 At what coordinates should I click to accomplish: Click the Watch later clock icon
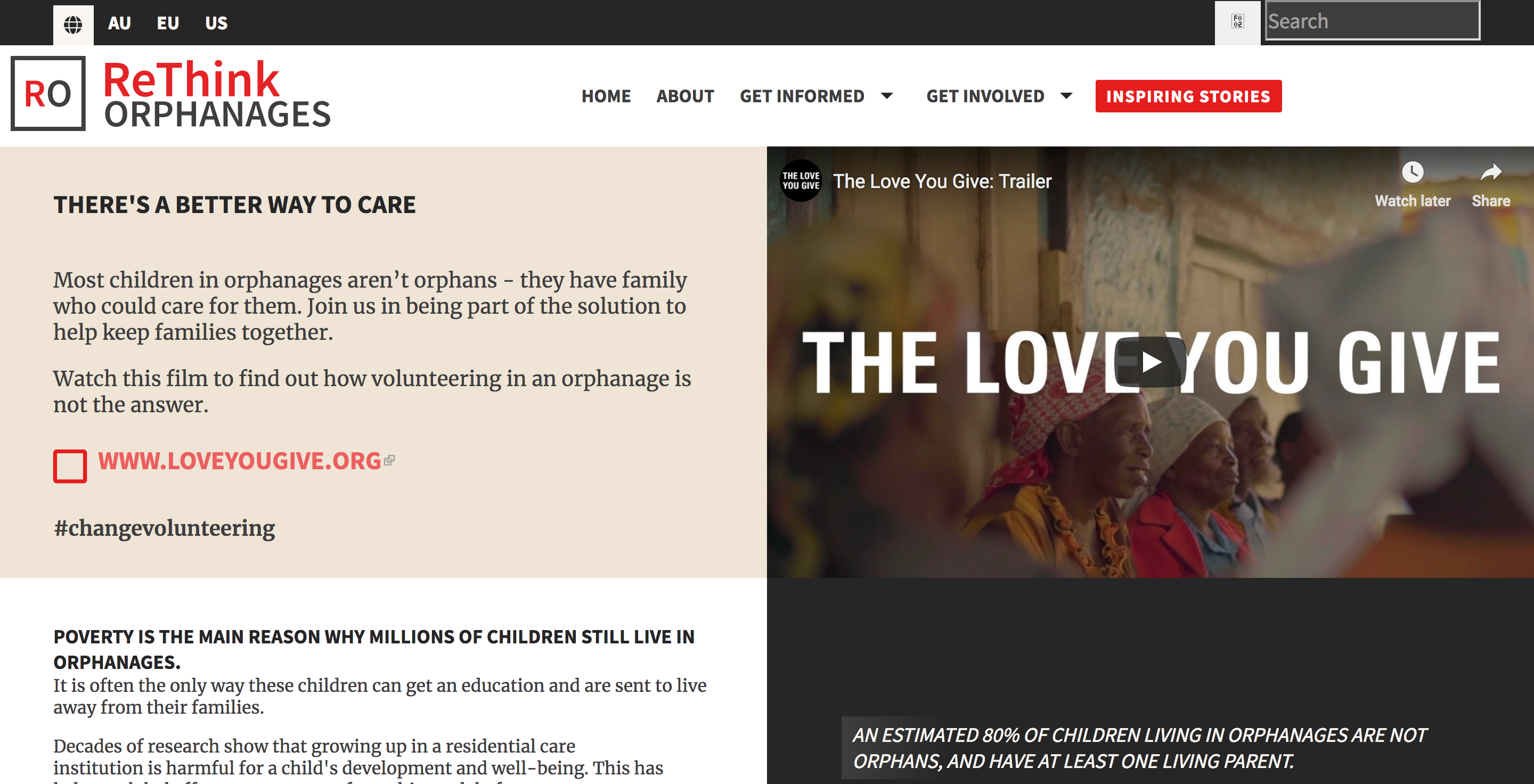(1412, 173)
